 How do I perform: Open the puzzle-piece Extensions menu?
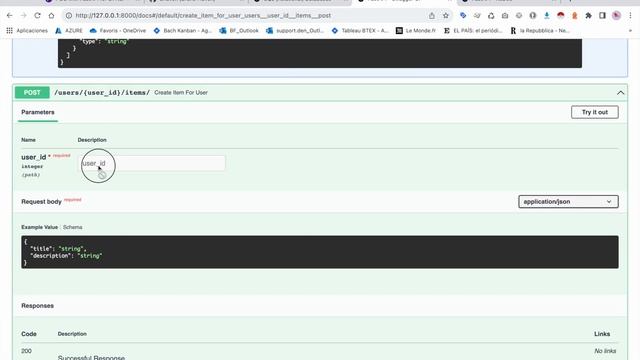pyautogui.click(x=588, y=16)
